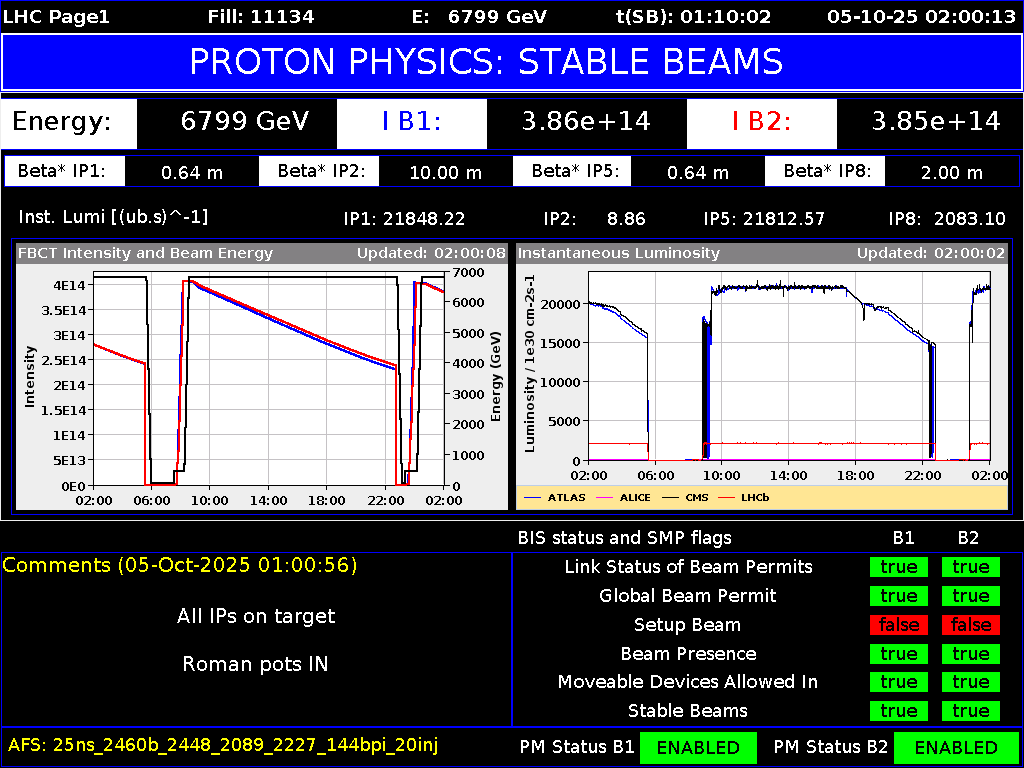Screen dimensions: 1024x768
Task: Toggle the Beam Presence indicator for B1
Action: click(x=898, y=653)
